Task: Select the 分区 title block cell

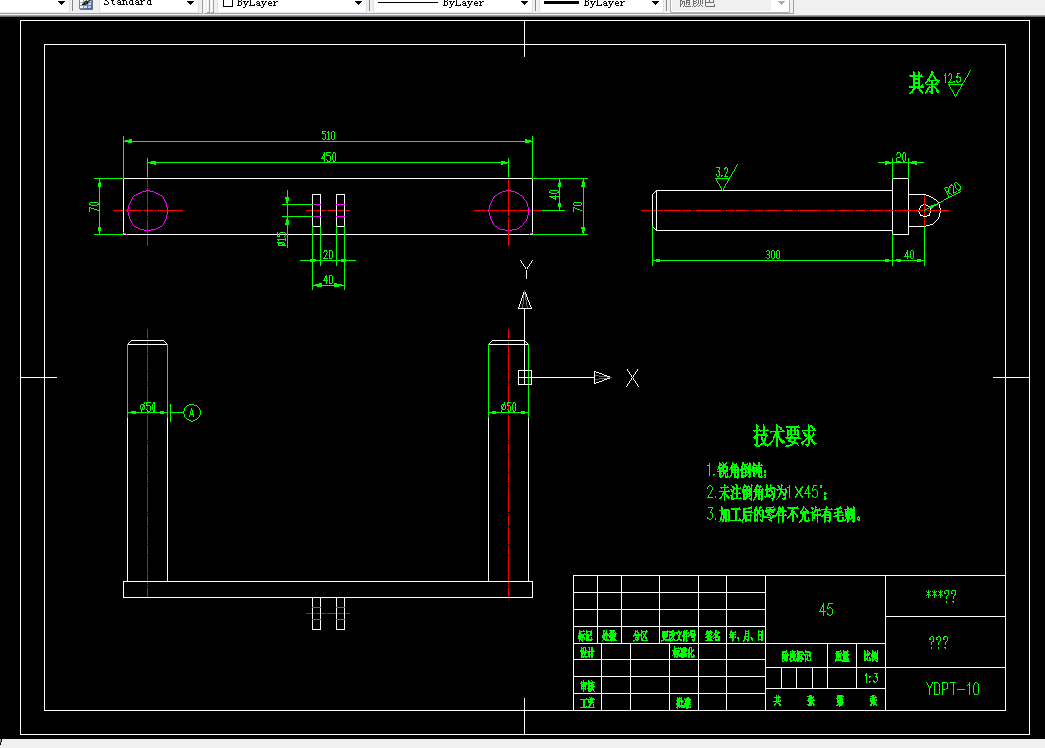Action: point(640,635)
